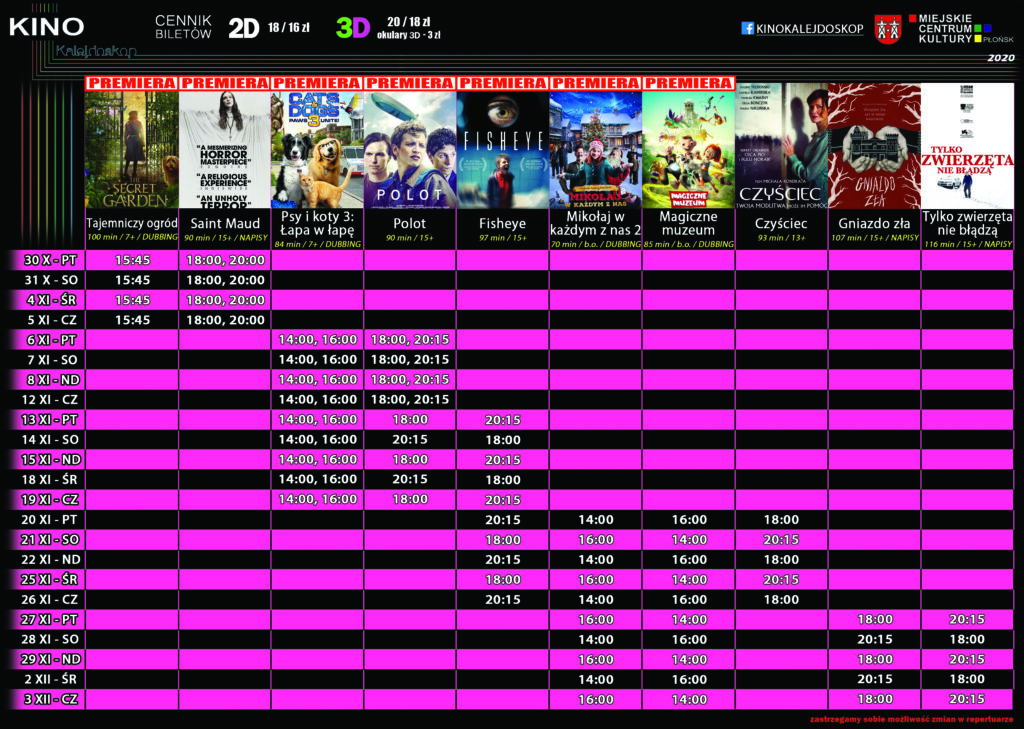Click the '14 XI - SO' date row label
This screenshot has height=729, width=1024.
(50, 440)
